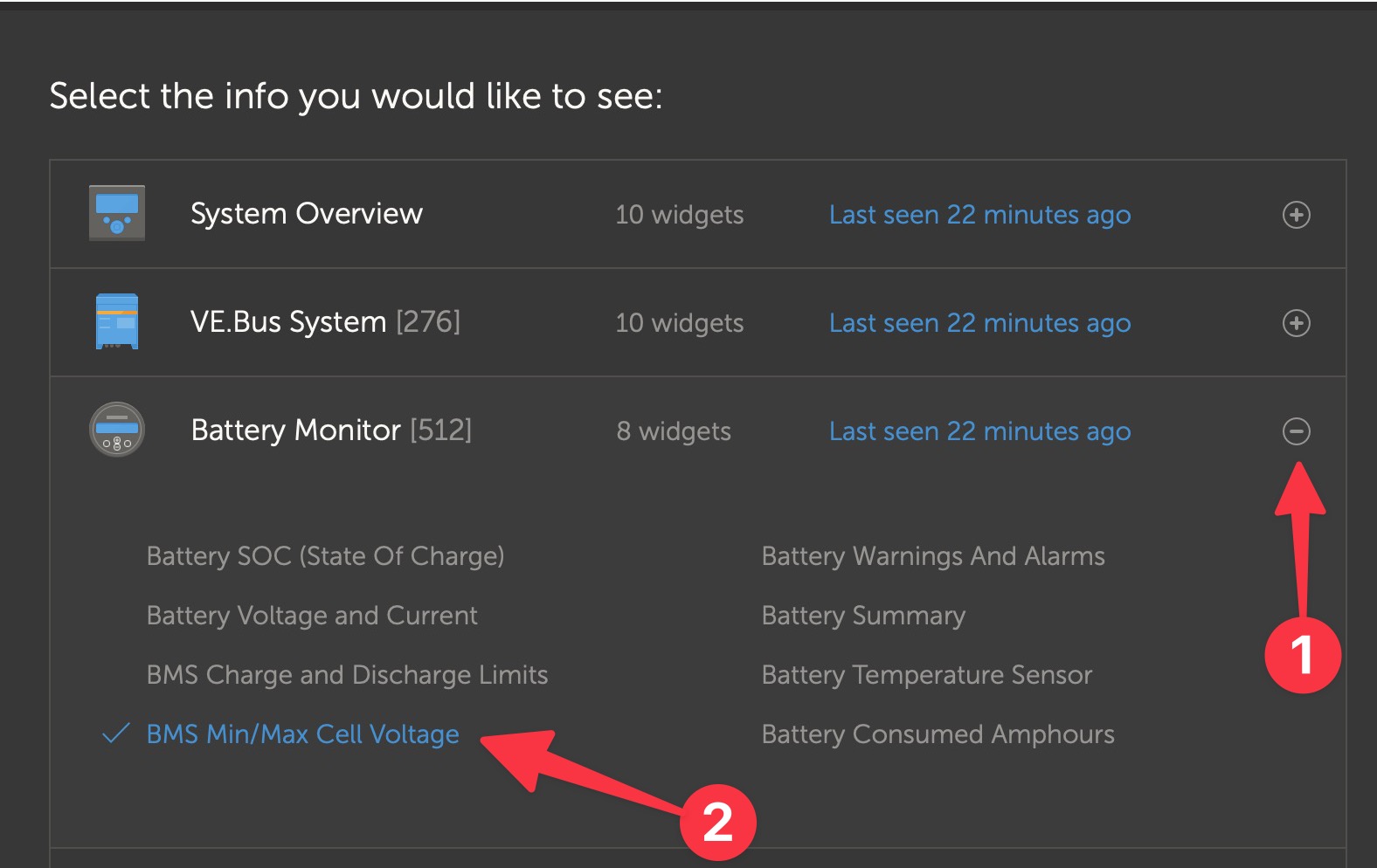Select BMS Charge and Discharge Limits
This screenshot has width=1377, height=868.
(347, 675)
